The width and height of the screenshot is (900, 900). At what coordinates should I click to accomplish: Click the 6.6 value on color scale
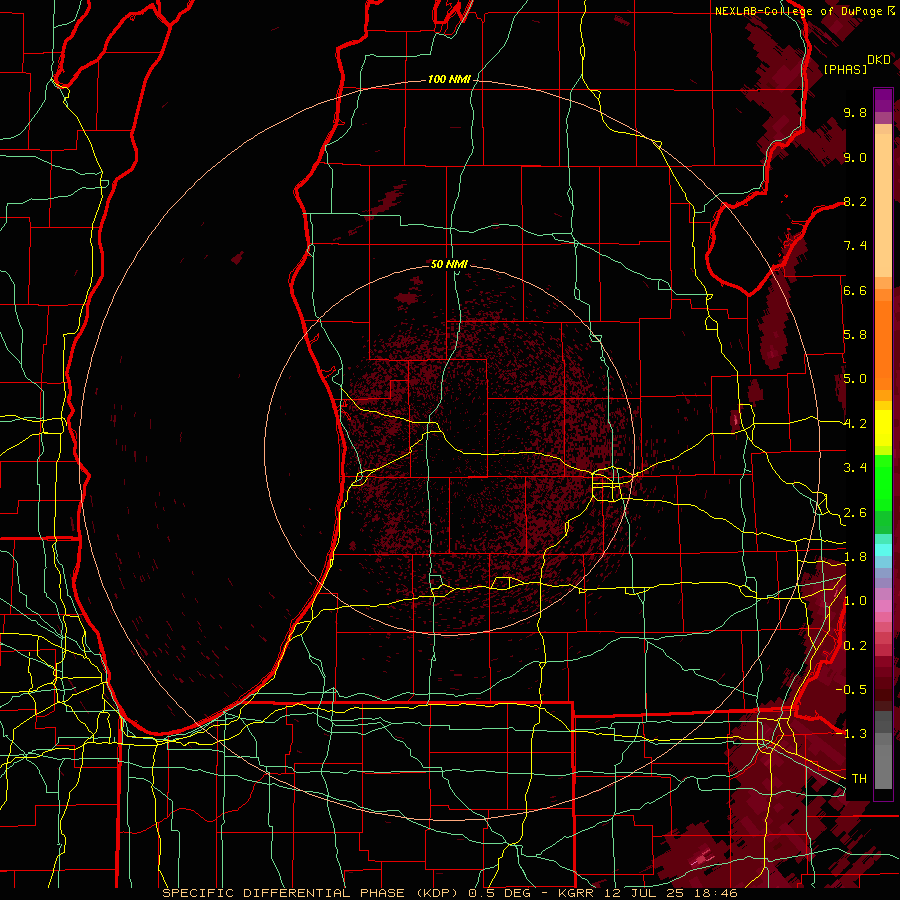tap(855, 290)
